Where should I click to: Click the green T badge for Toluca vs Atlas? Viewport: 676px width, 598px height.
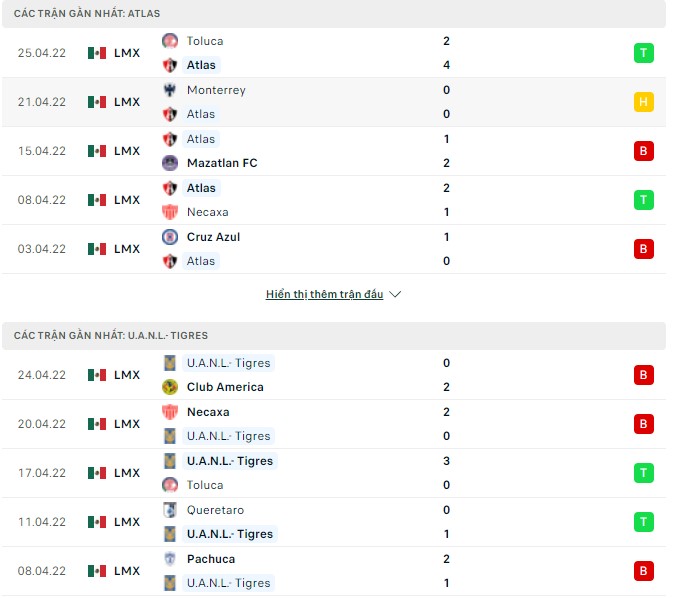coord(644,53)
